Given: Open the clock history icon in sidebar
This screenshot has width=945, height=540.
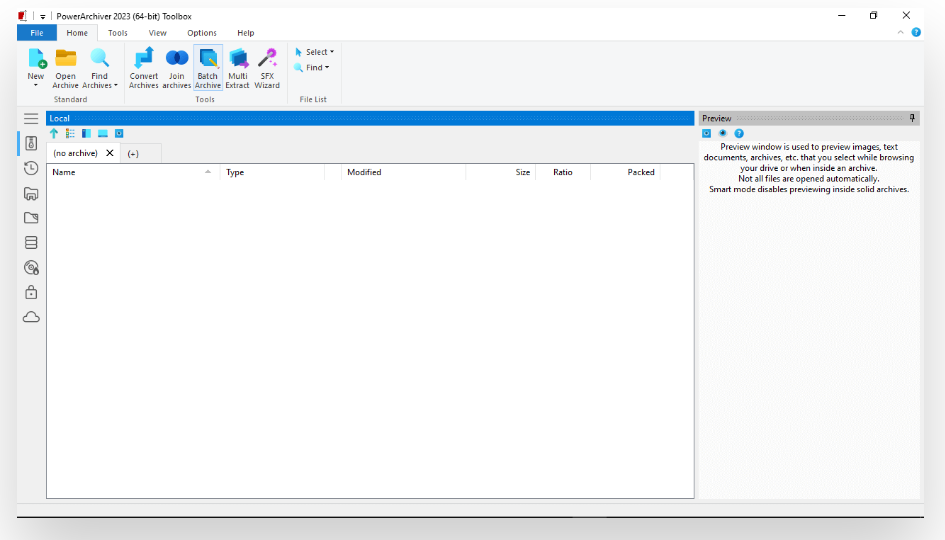Looking at the screenshot, I should click(31, 168).
